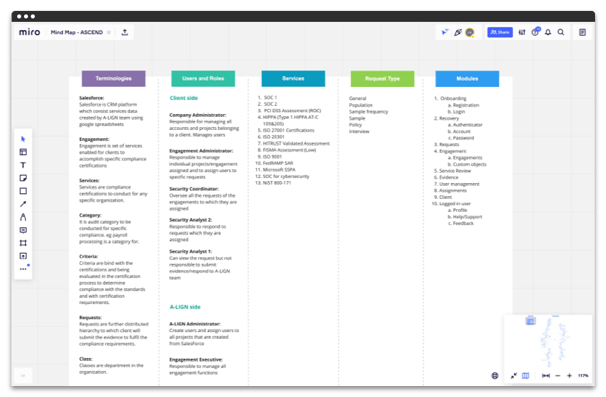Click Onboarding in Modules list
Screen dimensions: 606x397
[453, 98]
